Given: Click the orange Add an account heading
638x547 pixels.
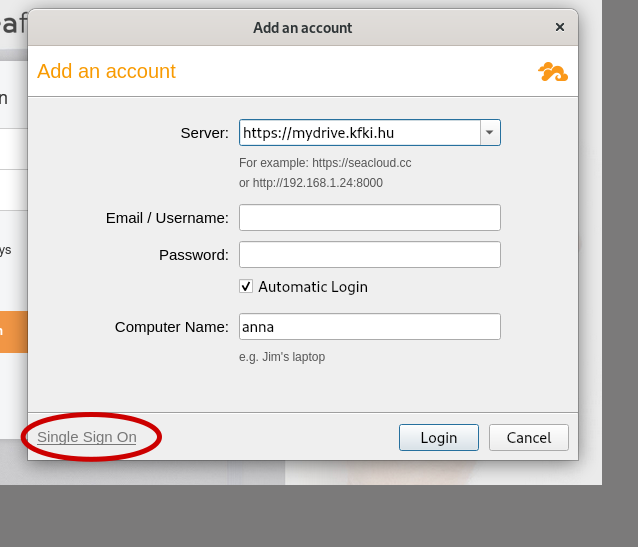Looking at the screenshot, I should (106, 72).
